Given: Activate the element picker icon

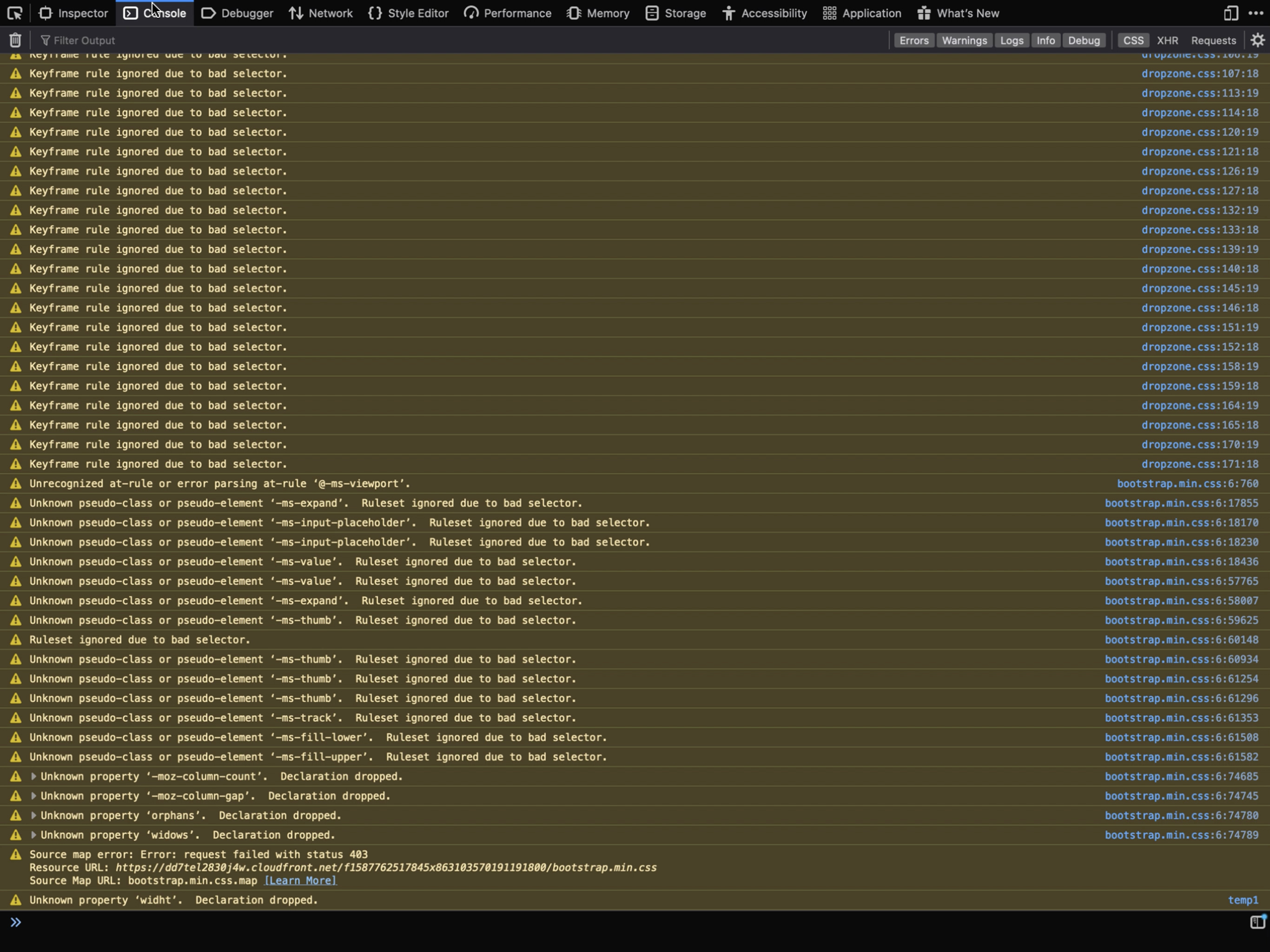Looking at the screenshot, I should [14, 13].
